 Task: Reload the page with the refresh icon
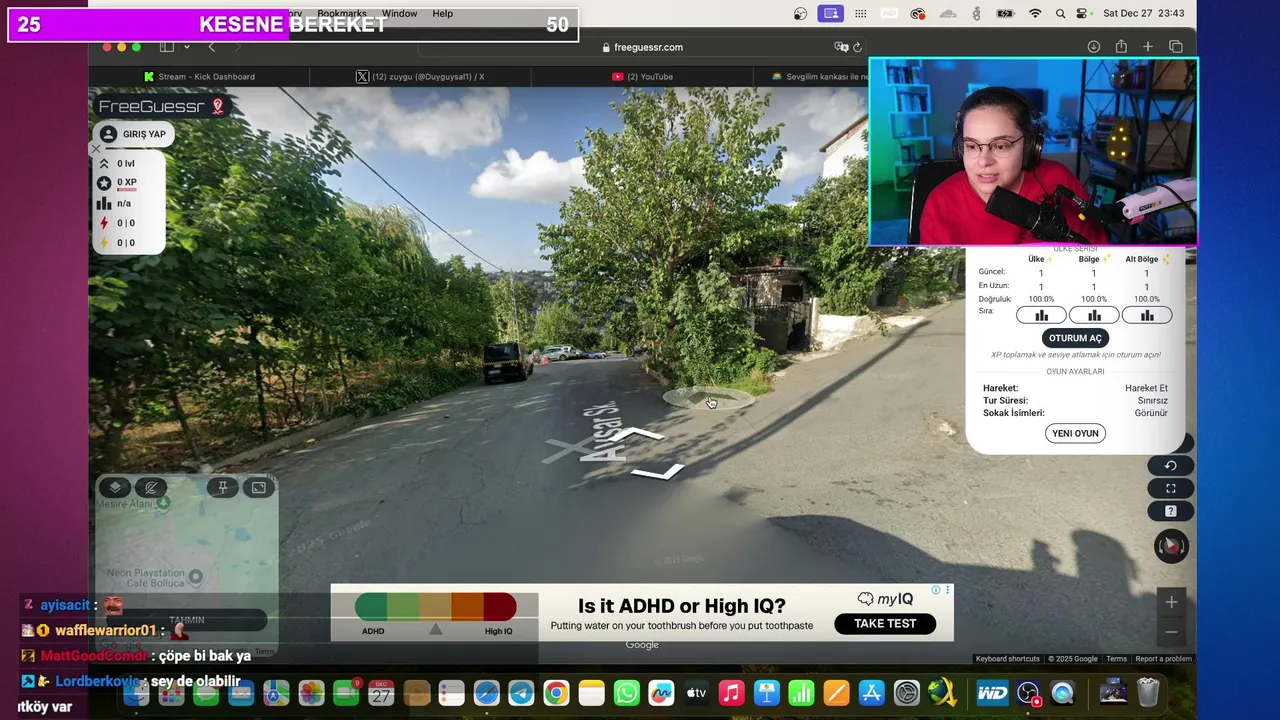tap(857, 47)
